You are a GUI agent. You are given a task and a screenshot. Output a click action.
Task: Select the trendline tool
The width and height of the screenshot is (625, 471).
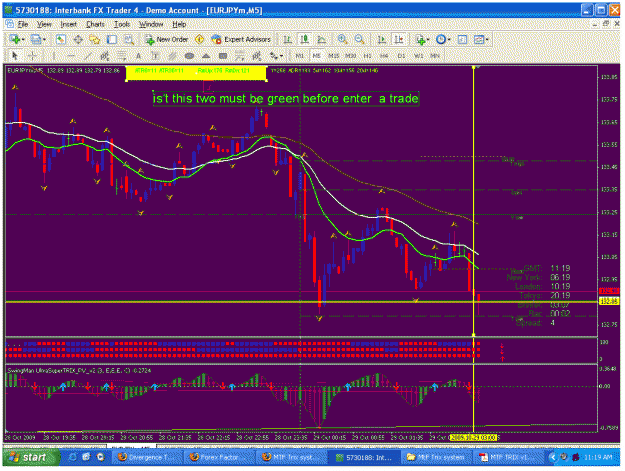point(88,56)
